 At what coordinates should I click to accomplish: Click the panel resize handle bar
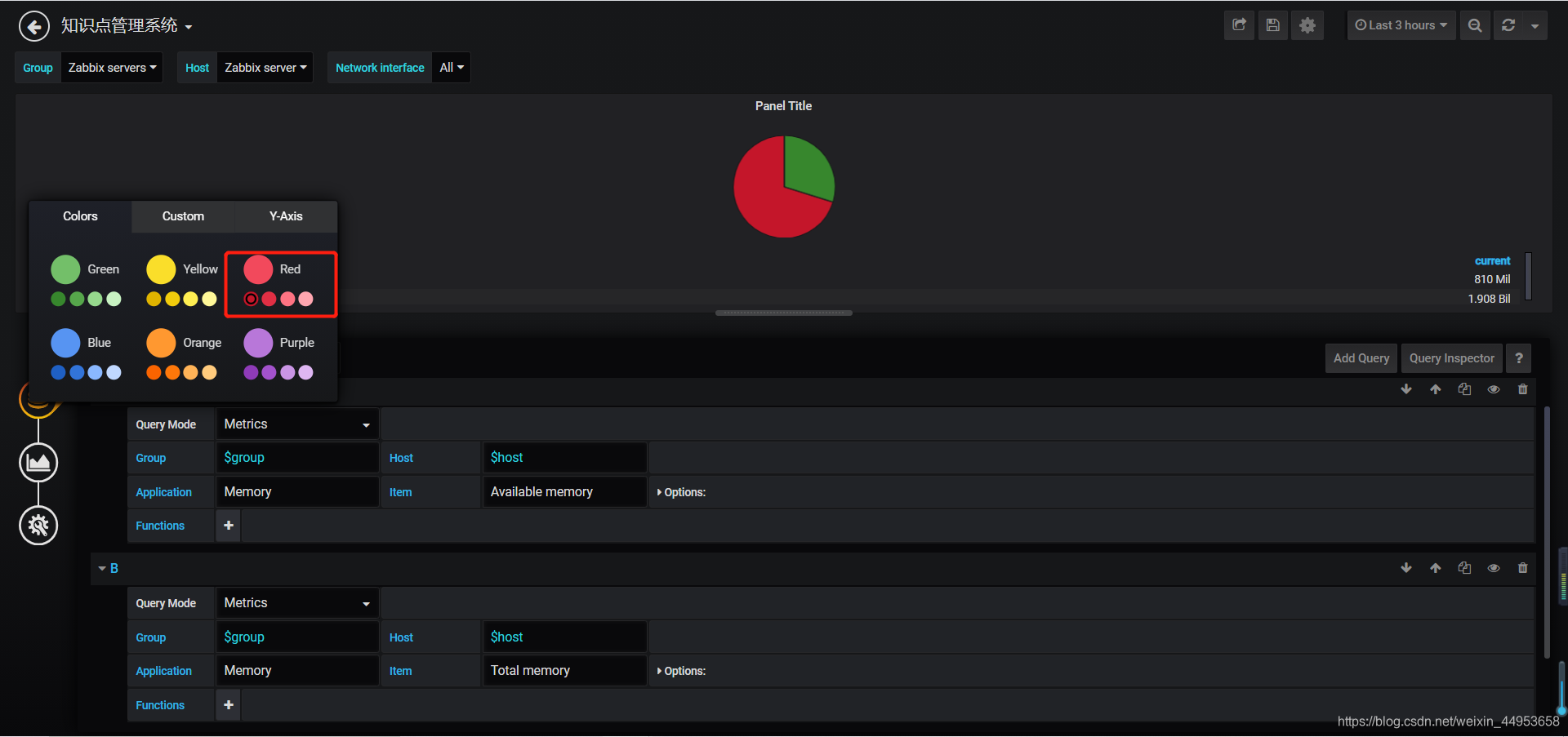click(x=784, y=313)
